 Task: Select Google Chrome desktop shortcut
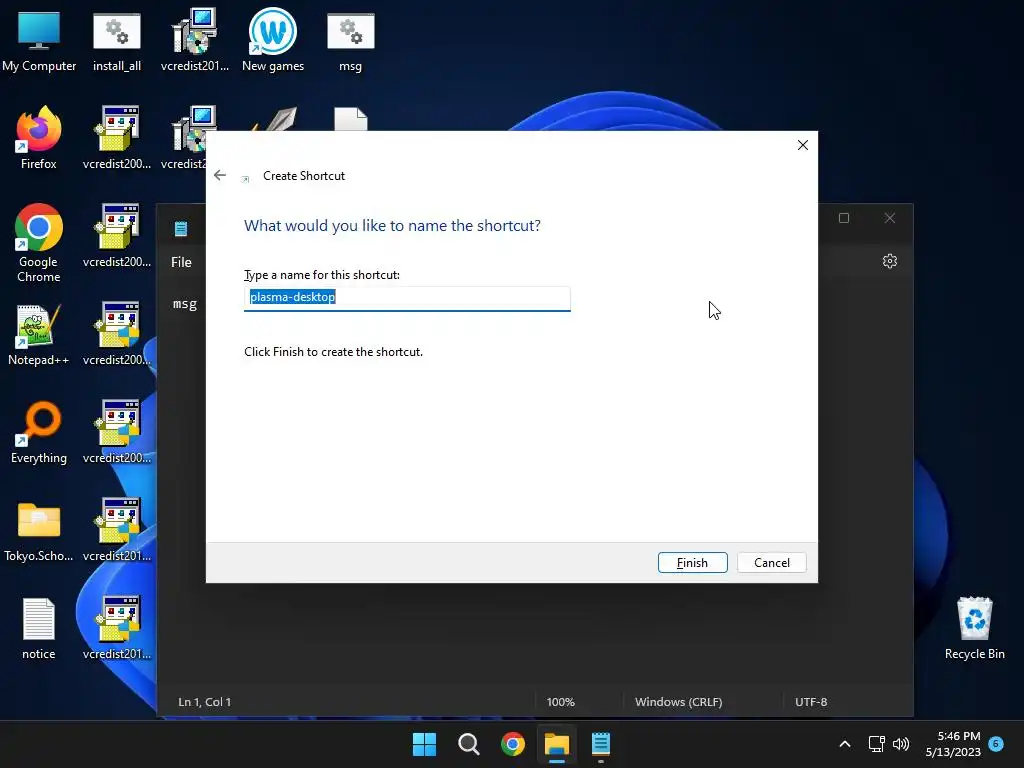click(39, 243)
